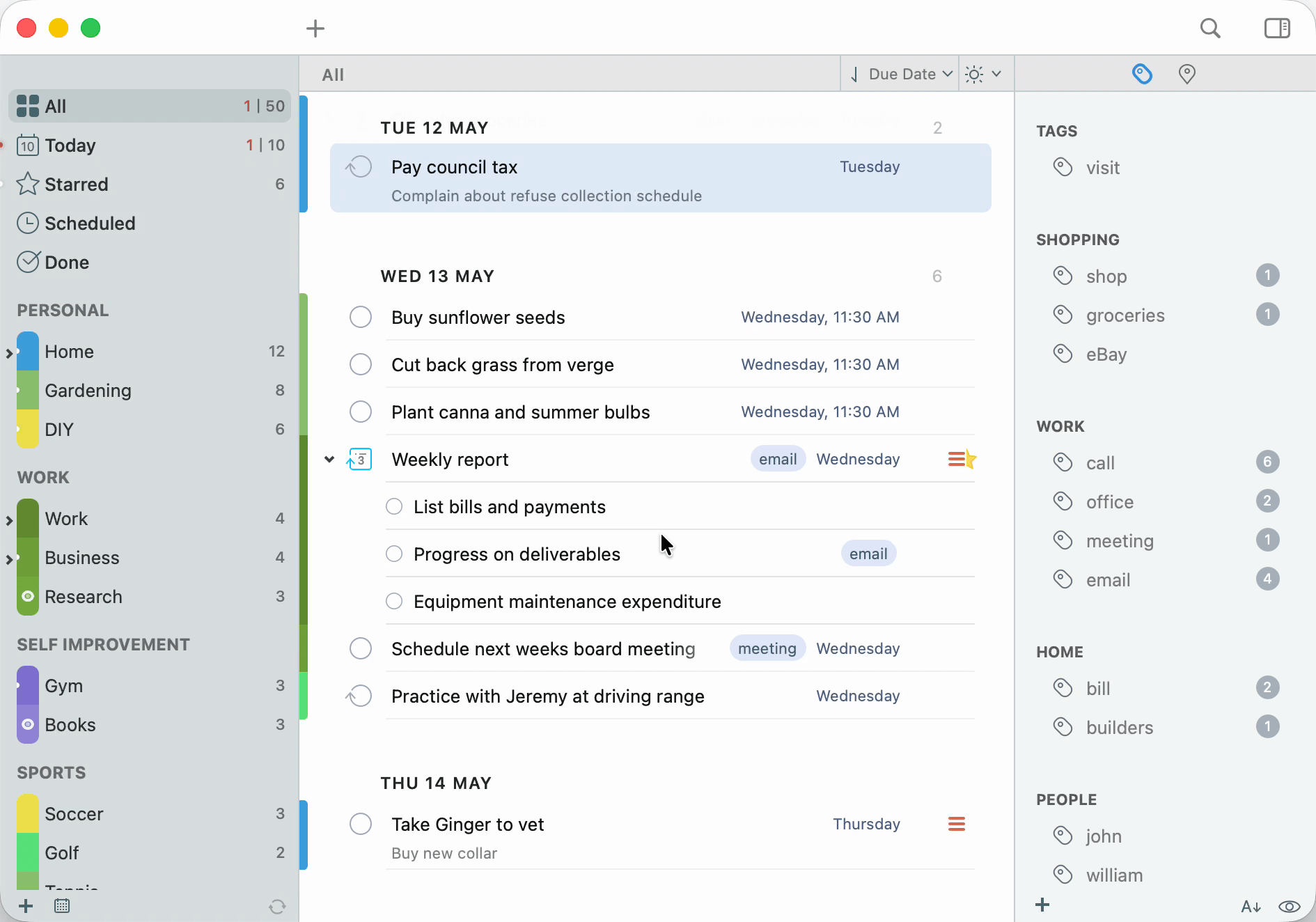Image resolution: width=1316 pixels, height=922 pixels.
Task: Add a new task with plus icon
Action: click(x=315, y=29)
